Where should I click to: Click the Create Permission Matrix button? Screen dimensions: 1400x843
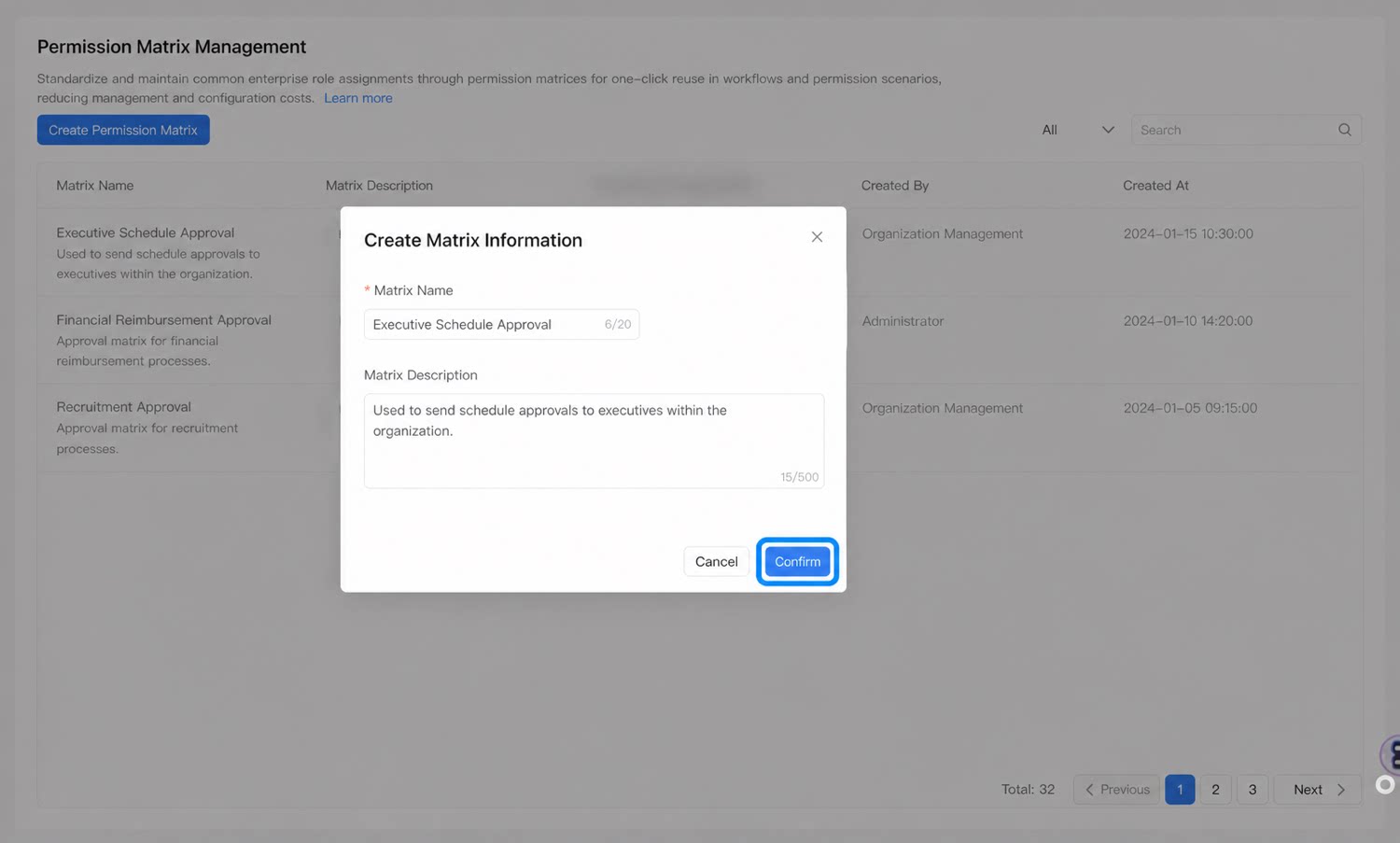123,130
